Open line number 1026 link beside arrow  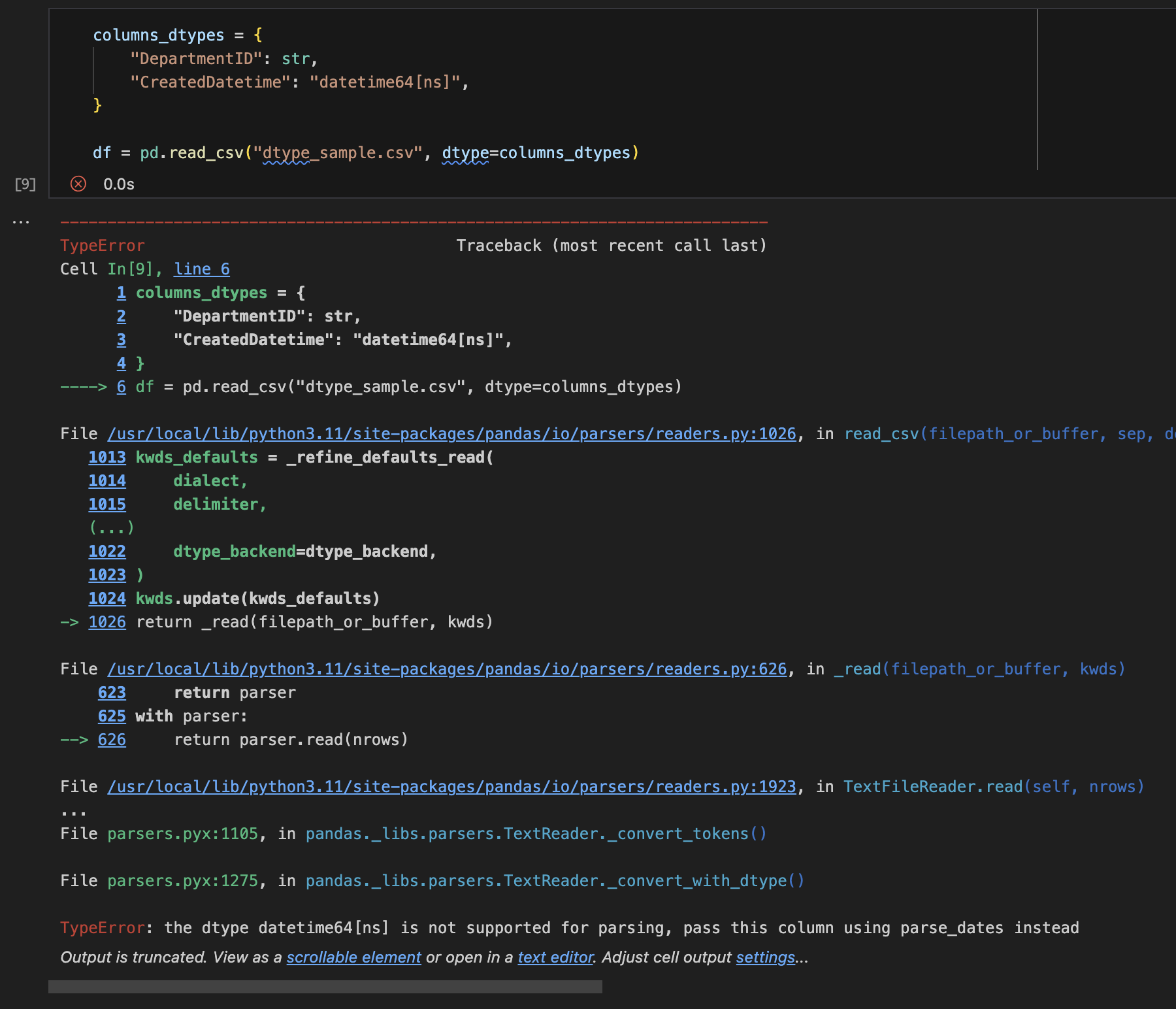(x=107, y=622)
